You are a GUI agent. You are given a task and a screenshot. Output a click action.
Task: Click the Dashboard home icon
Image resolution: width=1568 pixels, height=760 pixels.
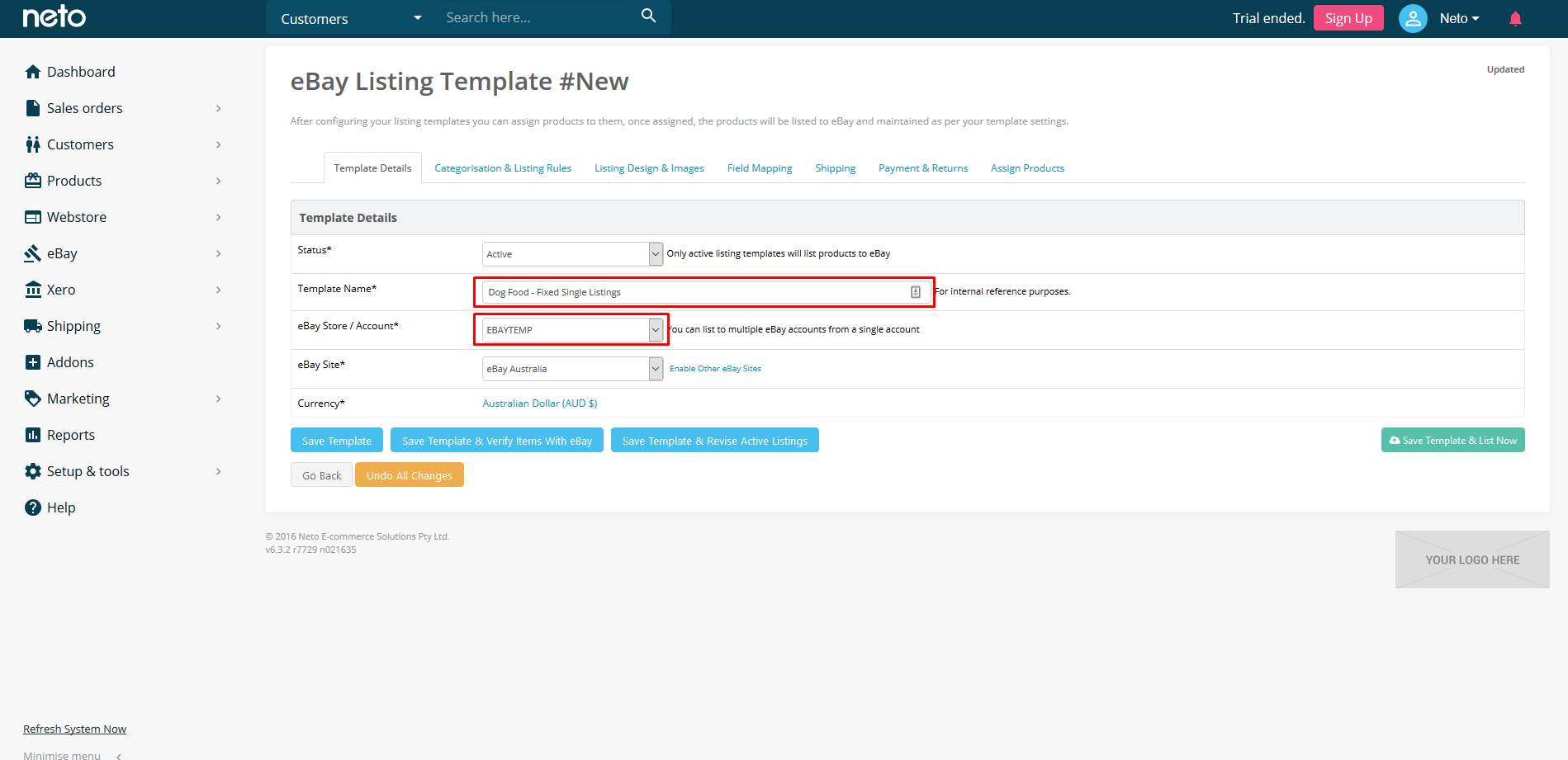tap(33, 72)
